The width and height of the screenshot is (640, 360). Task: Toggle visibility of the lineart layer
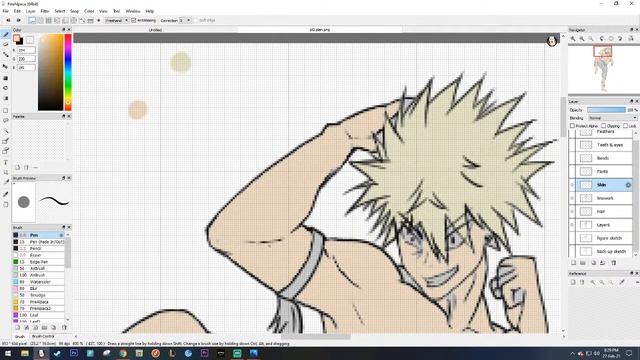click(572, 198)
